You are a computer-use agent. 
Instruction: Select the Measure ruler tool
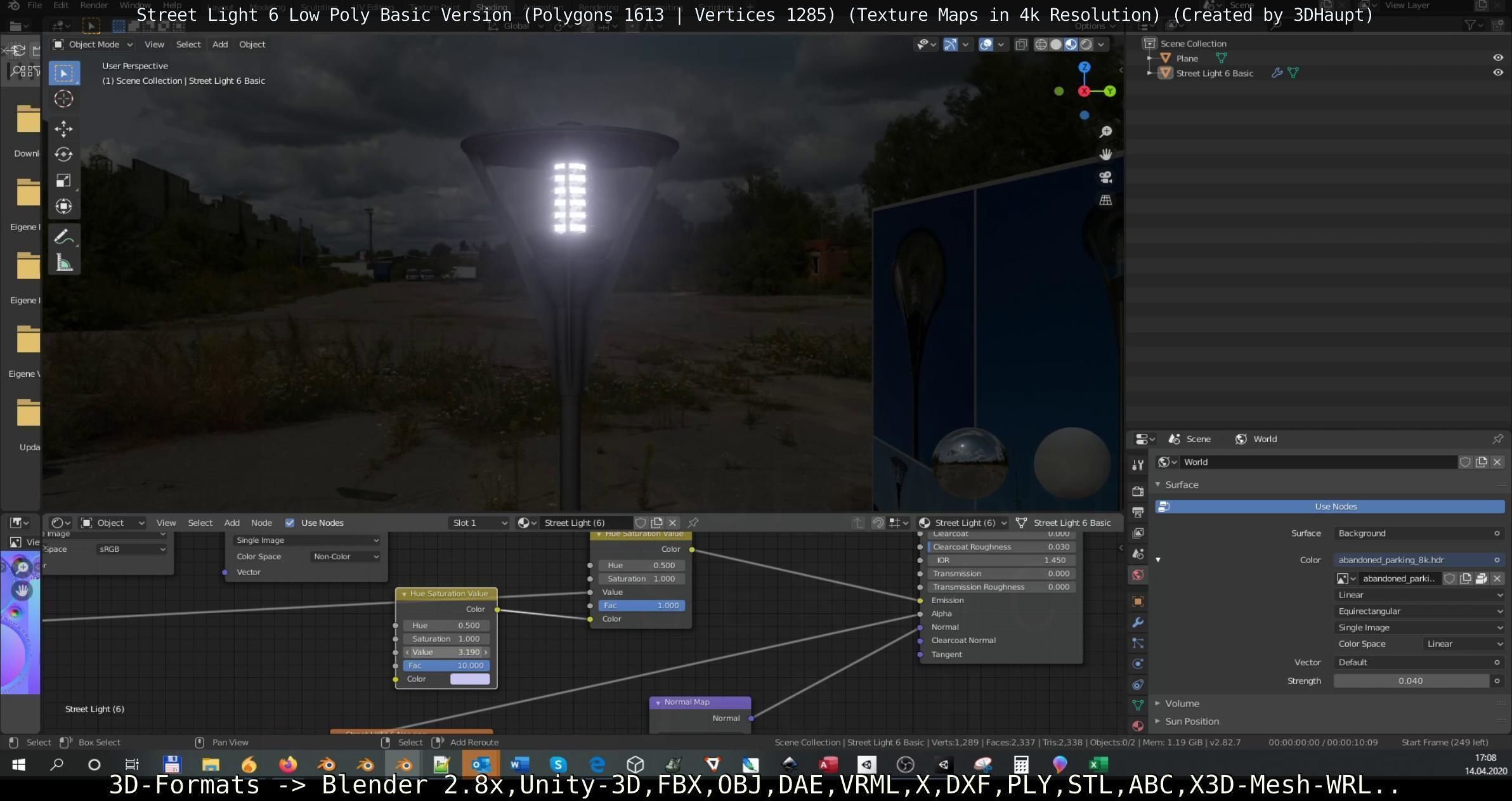pyautogui.click(x=64, y=263)
